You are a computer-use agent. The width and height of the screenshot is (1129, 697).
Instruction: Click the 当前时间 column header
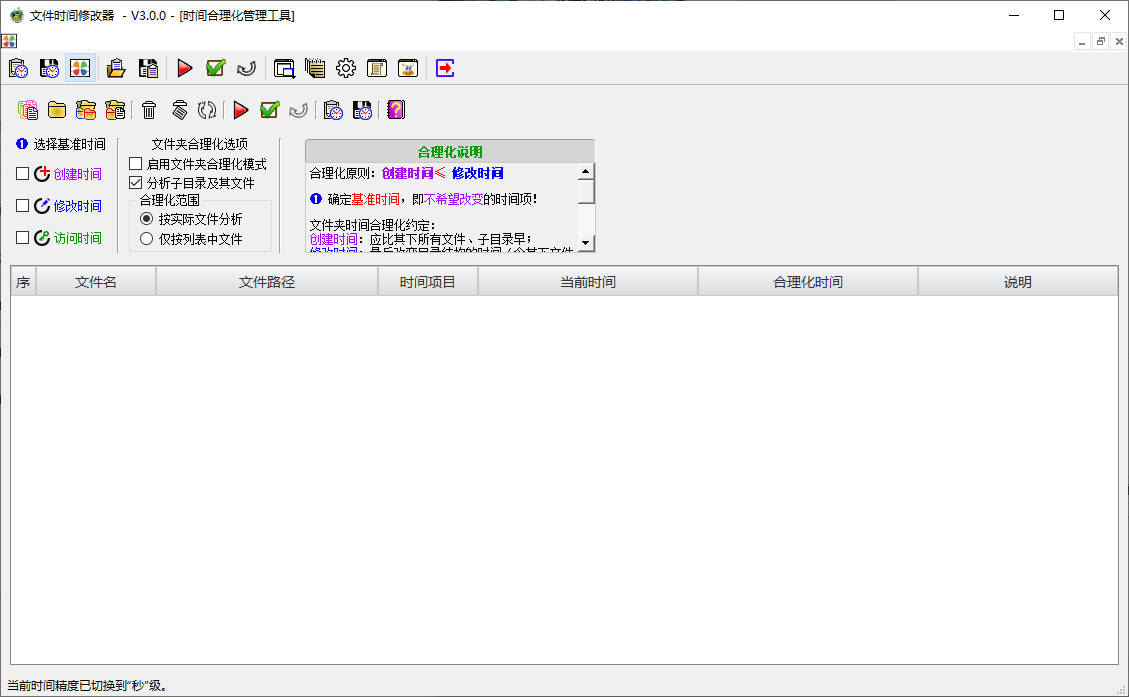tap(588, 282)
